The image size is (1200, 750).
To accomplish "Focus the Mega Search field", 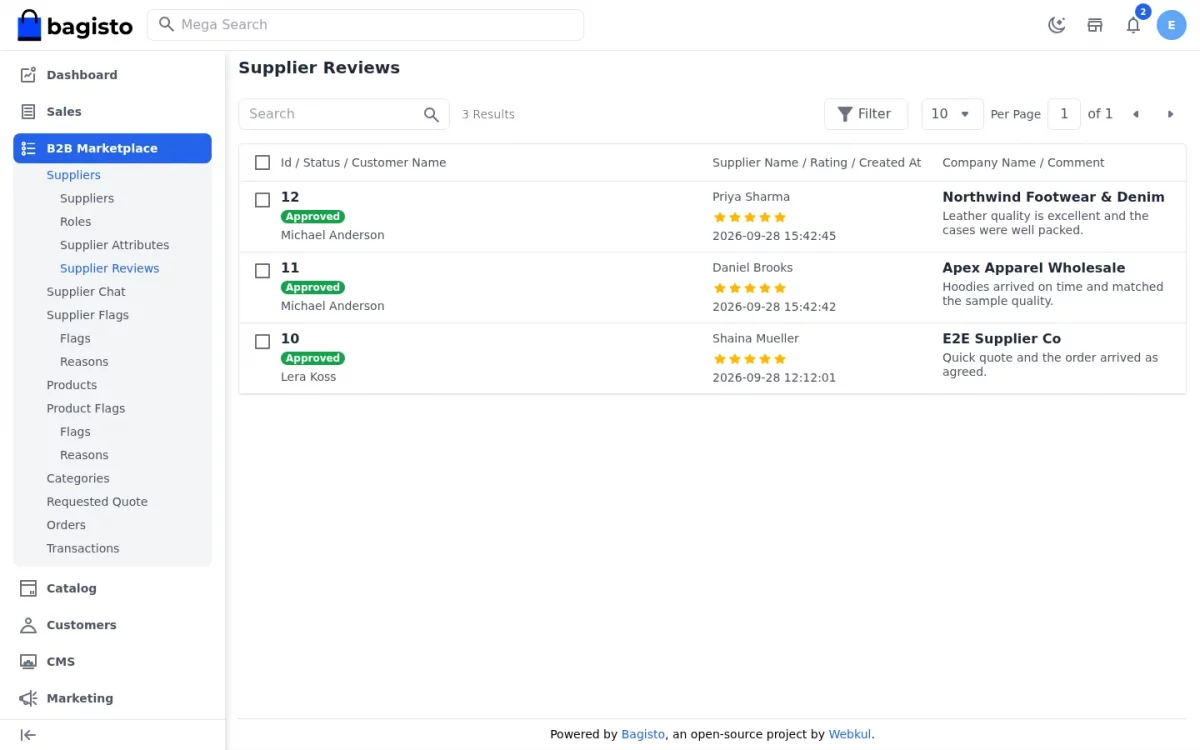I will tap(365, 25).
